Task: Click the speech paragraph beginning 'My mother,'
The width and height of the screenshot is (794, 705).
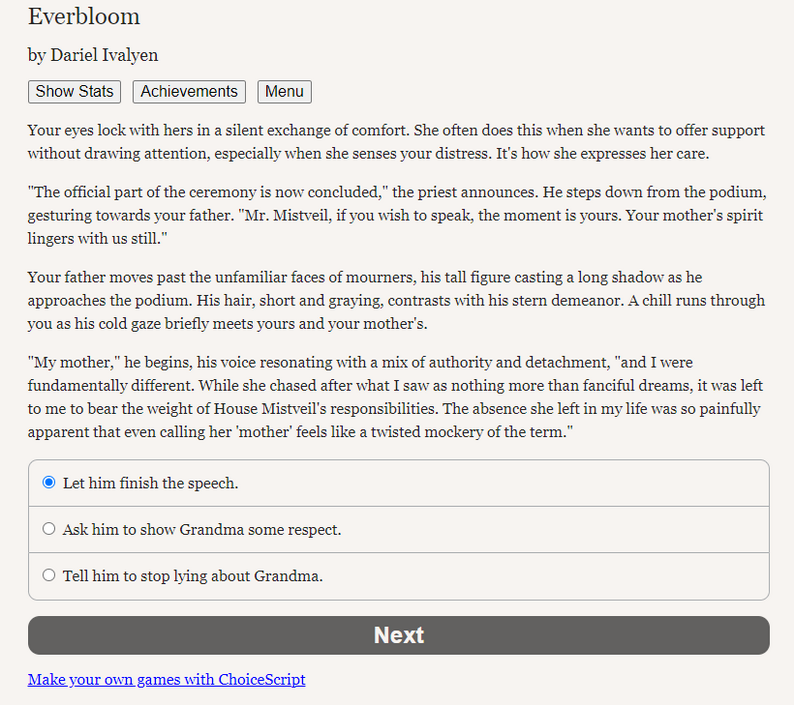Action: pyautogui.click(x=396, y=397)
